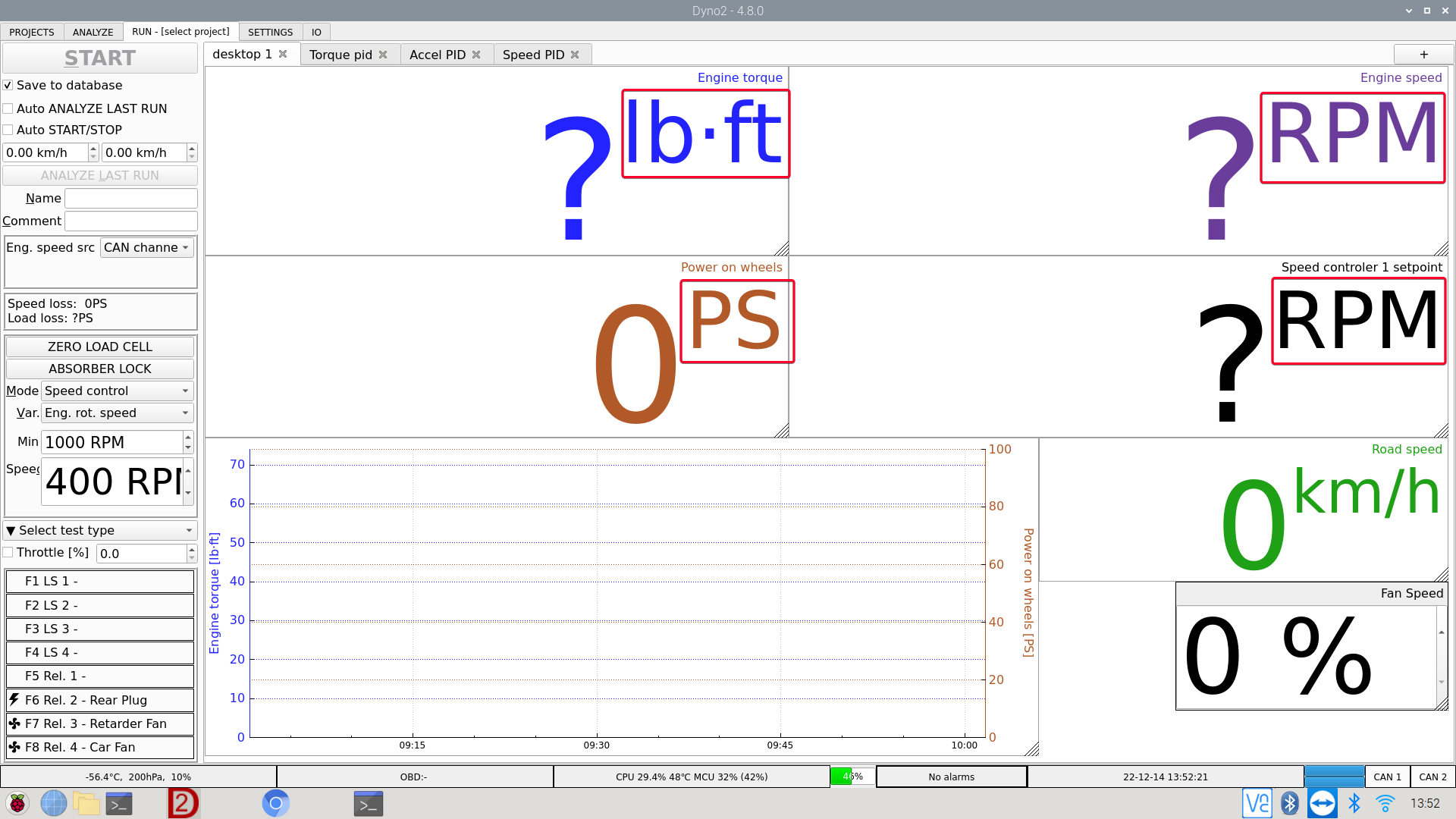Click the TeamViewer icon in the system tray
Screen dimensions: 1456x819
pos(1323,803)
